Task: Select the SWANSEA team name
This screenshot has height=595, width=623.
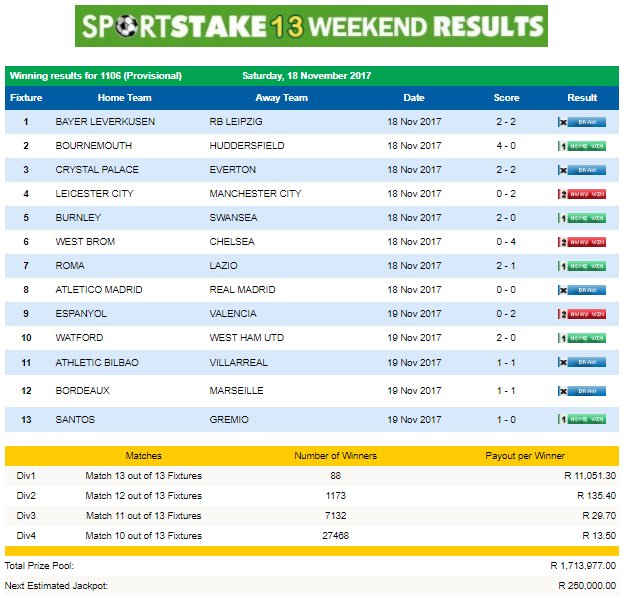Action: pos(233,218)
